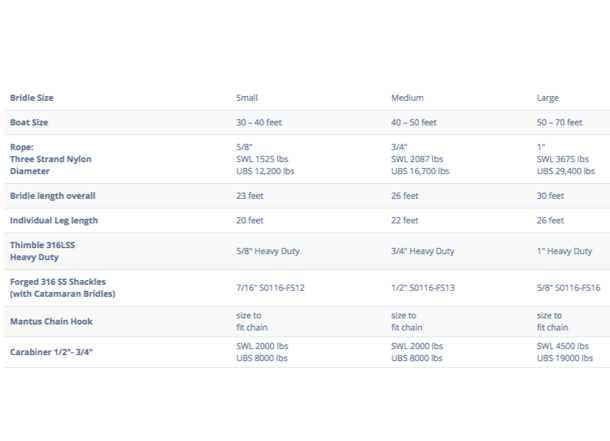Click the 5/8" S0116-FS16 shackle cell
This screenshot has height=441, width=610.
pyautogui.click(x=568, y=288)
